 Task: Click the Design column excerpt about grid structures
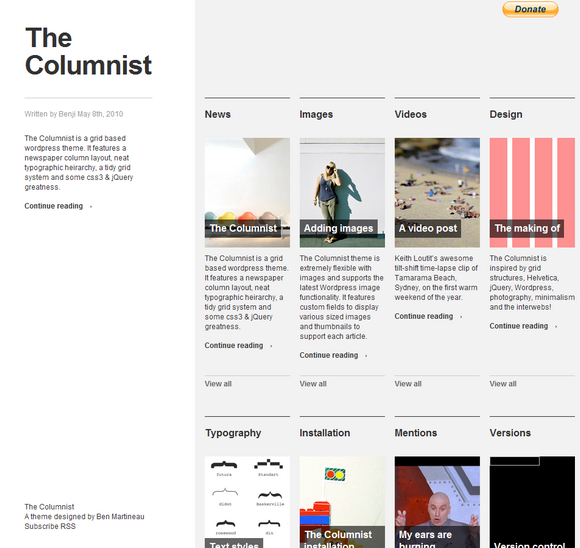(532, 283)
